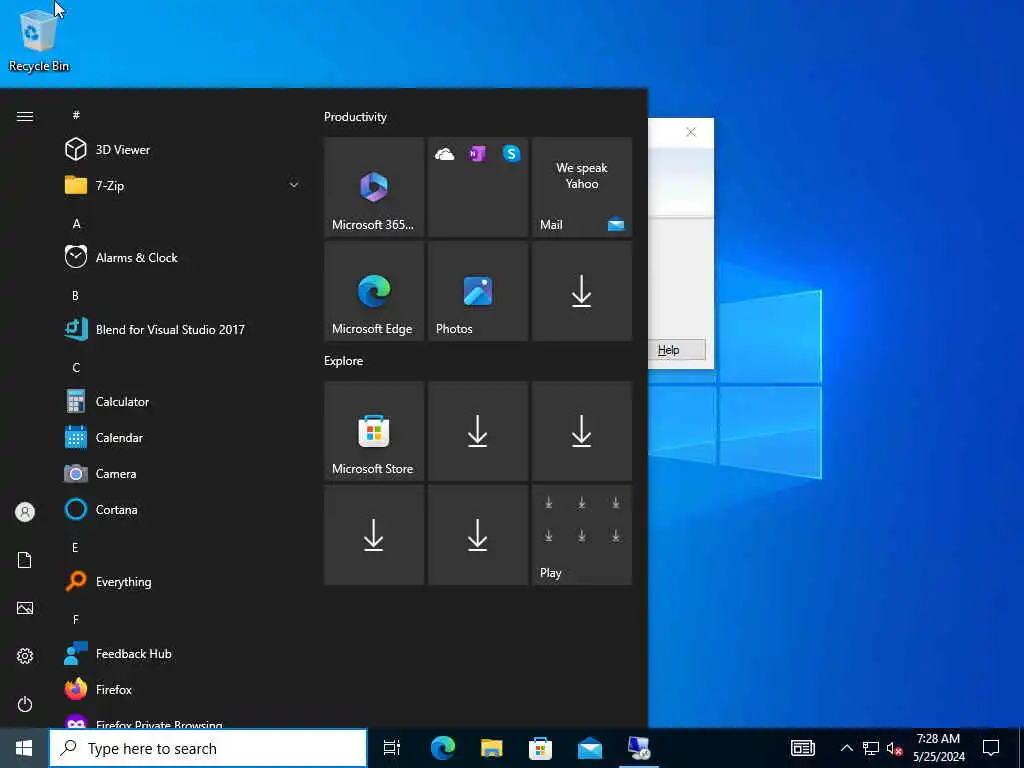
Task: Open the Pictures shortcut in Start sidebar
Action: pos(25,608)
